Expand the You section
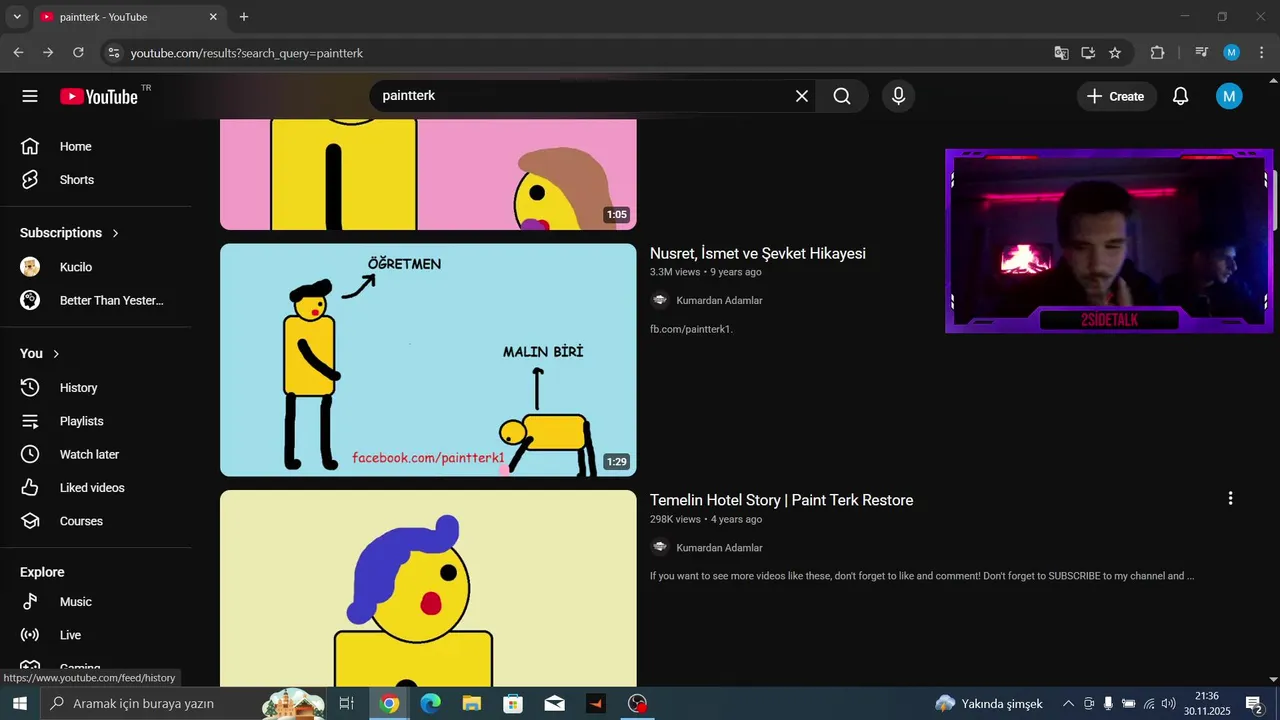This screenshot has width=1280, height=720. click(40, 354)
